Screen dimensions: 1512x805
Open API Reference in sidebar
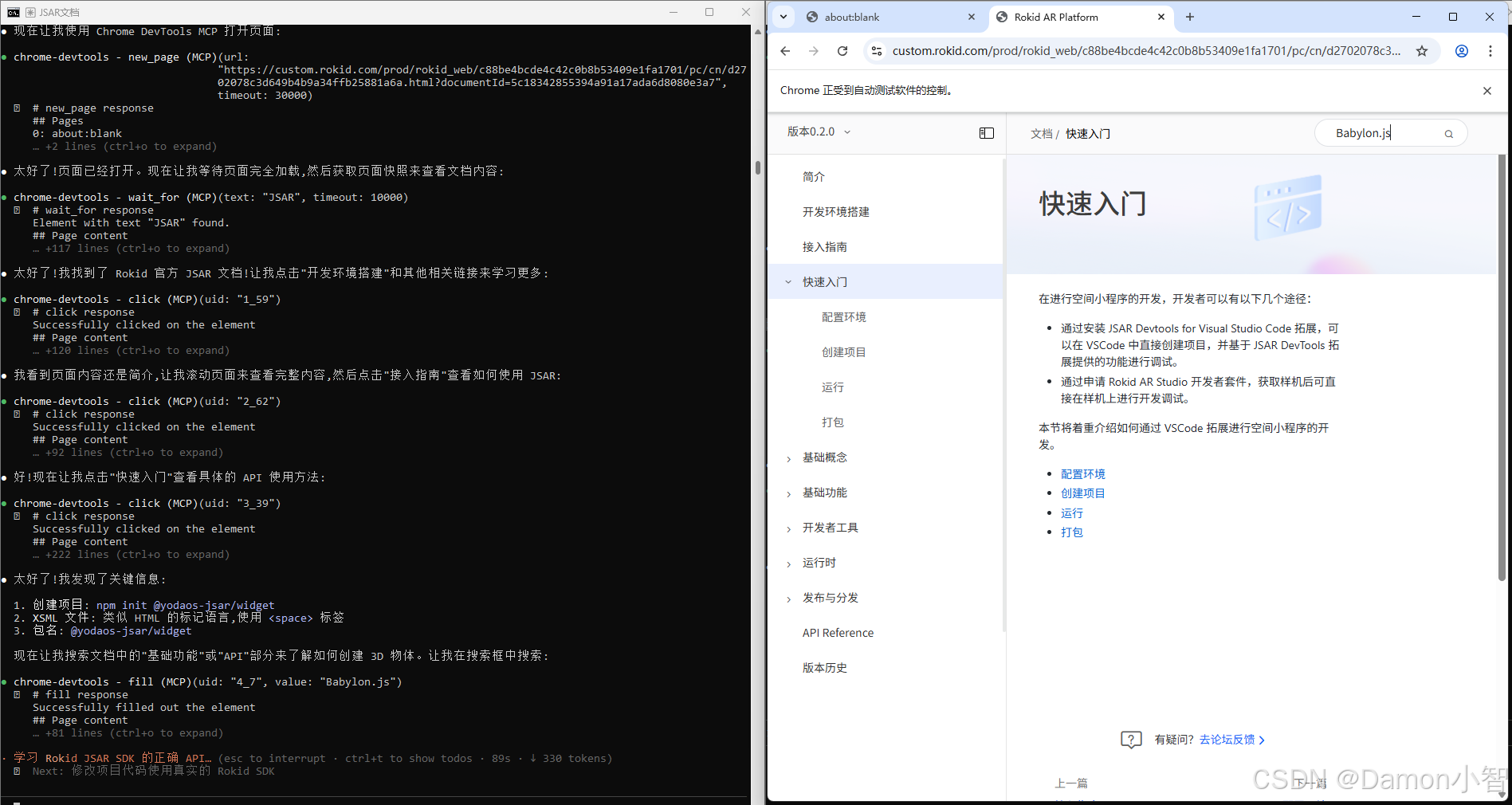(838, 633)
